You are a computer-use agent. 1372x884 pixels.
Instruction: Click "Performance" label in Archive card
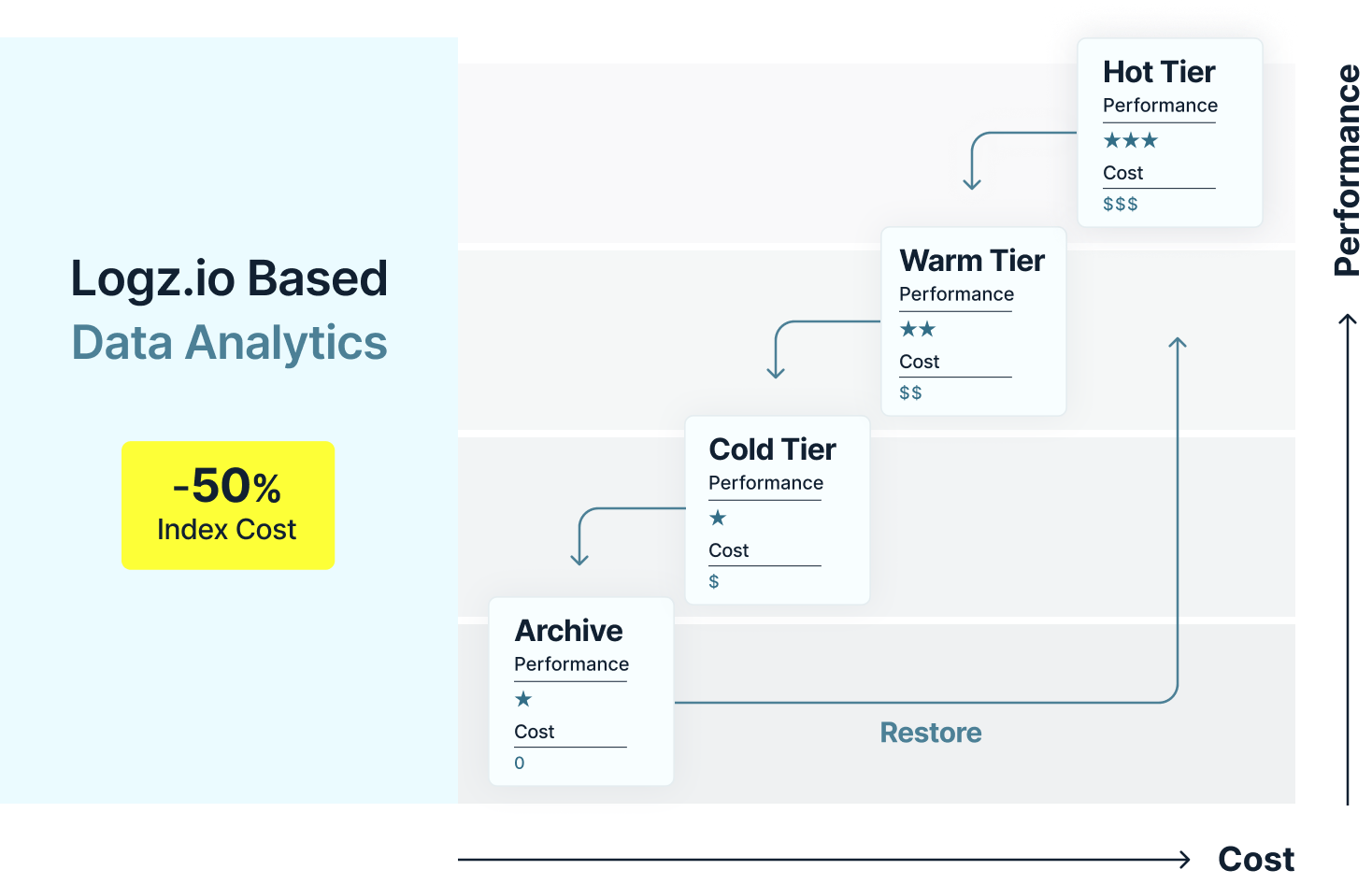click(x=571, y=664)
